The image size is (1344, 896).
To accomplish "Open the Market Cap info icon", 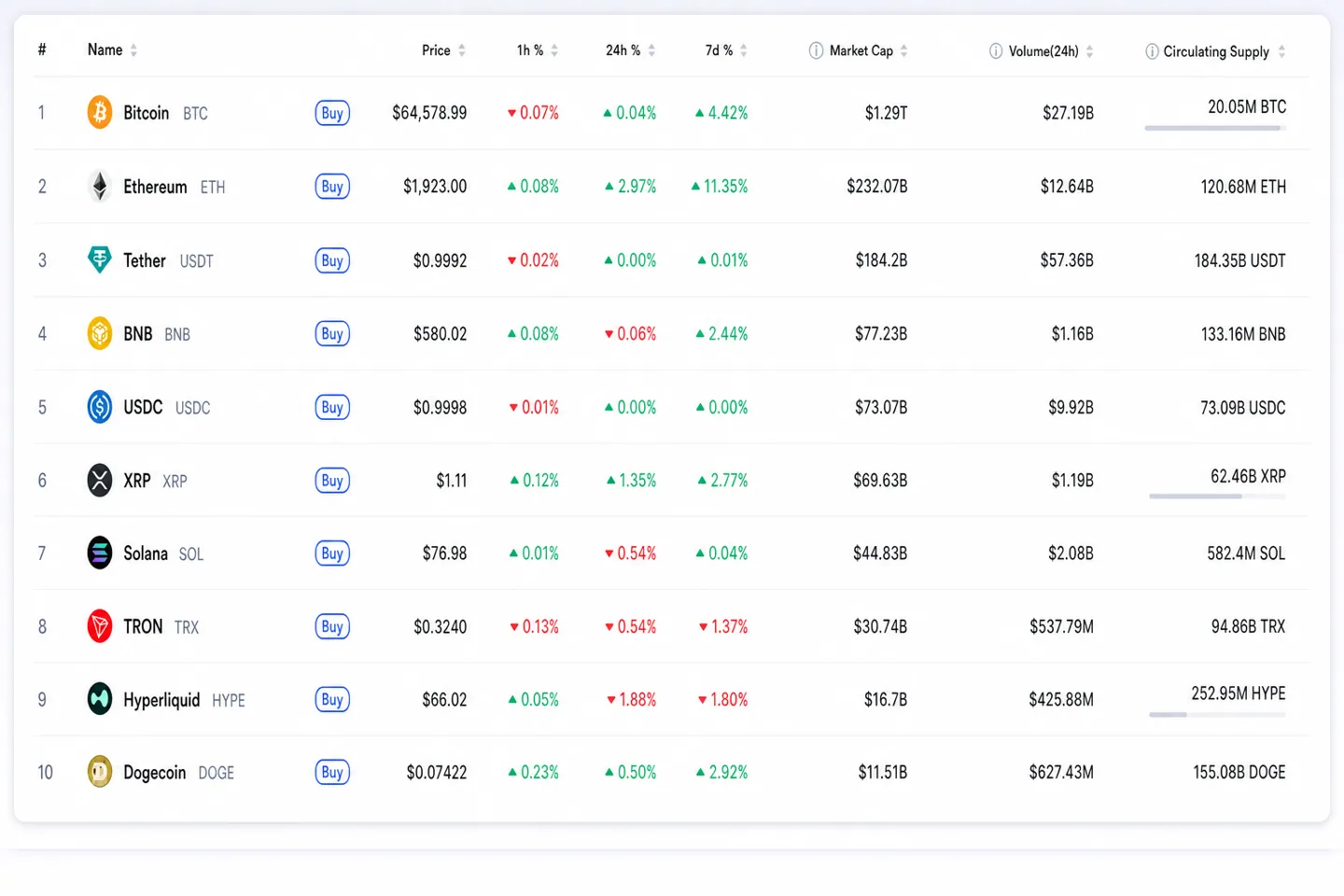I will (x=816, y=50).
